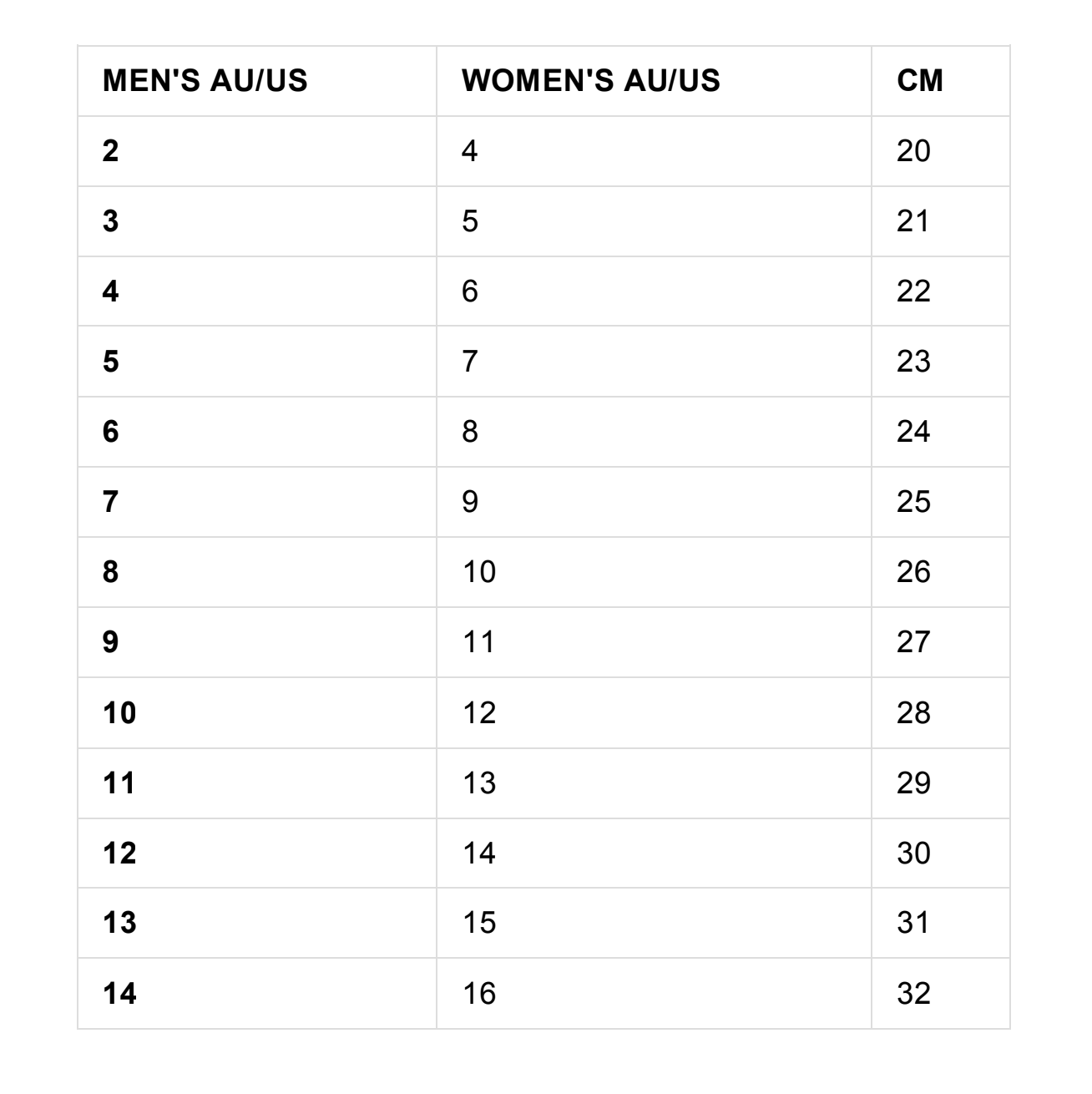Click the WOMEN'S AU/US column header
This screenshot has height=1094, width=1092.
[x=590, y=81]
